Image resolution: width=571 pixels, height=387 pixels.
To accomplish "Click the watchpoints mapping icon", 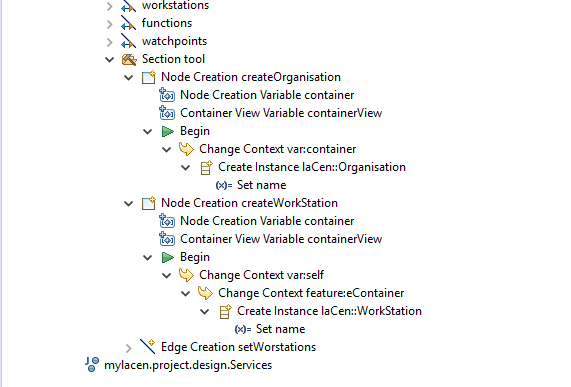I will pyautogui.click(x=128, y=41).
